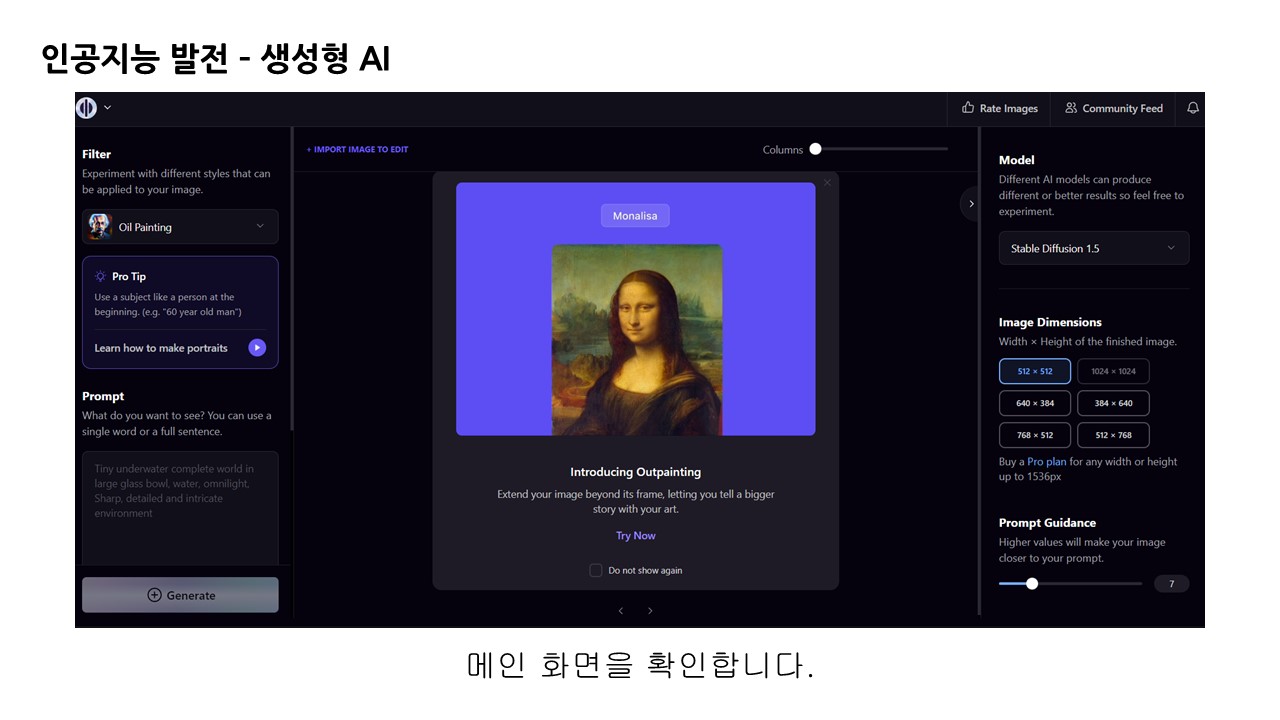Click the Model section heading
The height and width of the screenshot is (720, 1280).
point(1017,160)
